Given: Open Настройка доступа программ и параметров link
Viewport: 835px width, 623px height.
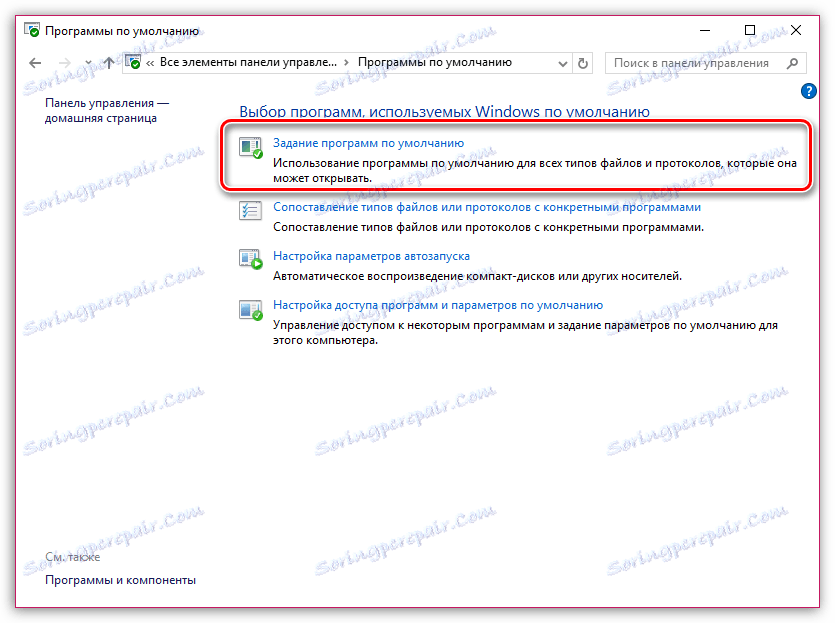Looking at the screenshot, I should (438, 305).
